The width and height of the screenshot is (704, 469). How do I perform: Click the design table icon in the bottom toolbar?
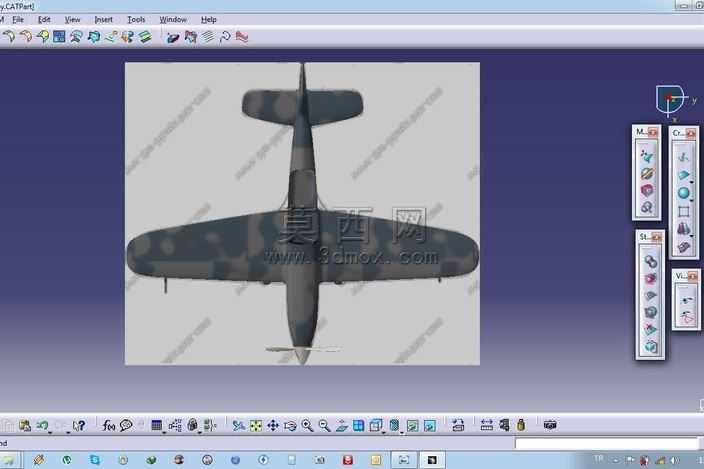pyautogui.click(x=156, y=425)
